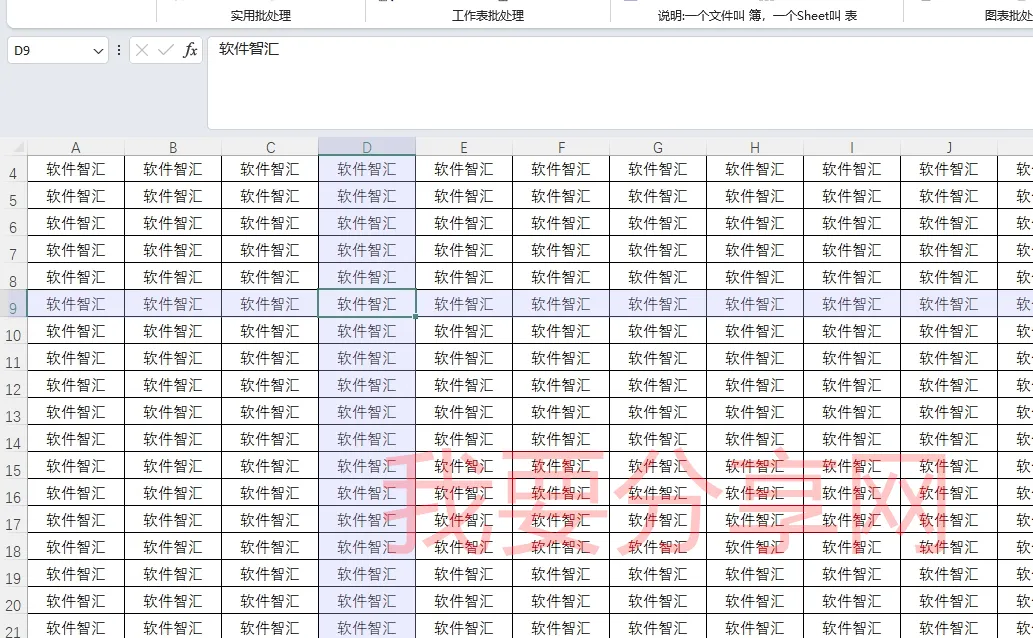Select column H header
This screenshot has height=638, width=1033.
tap(755, 147)
